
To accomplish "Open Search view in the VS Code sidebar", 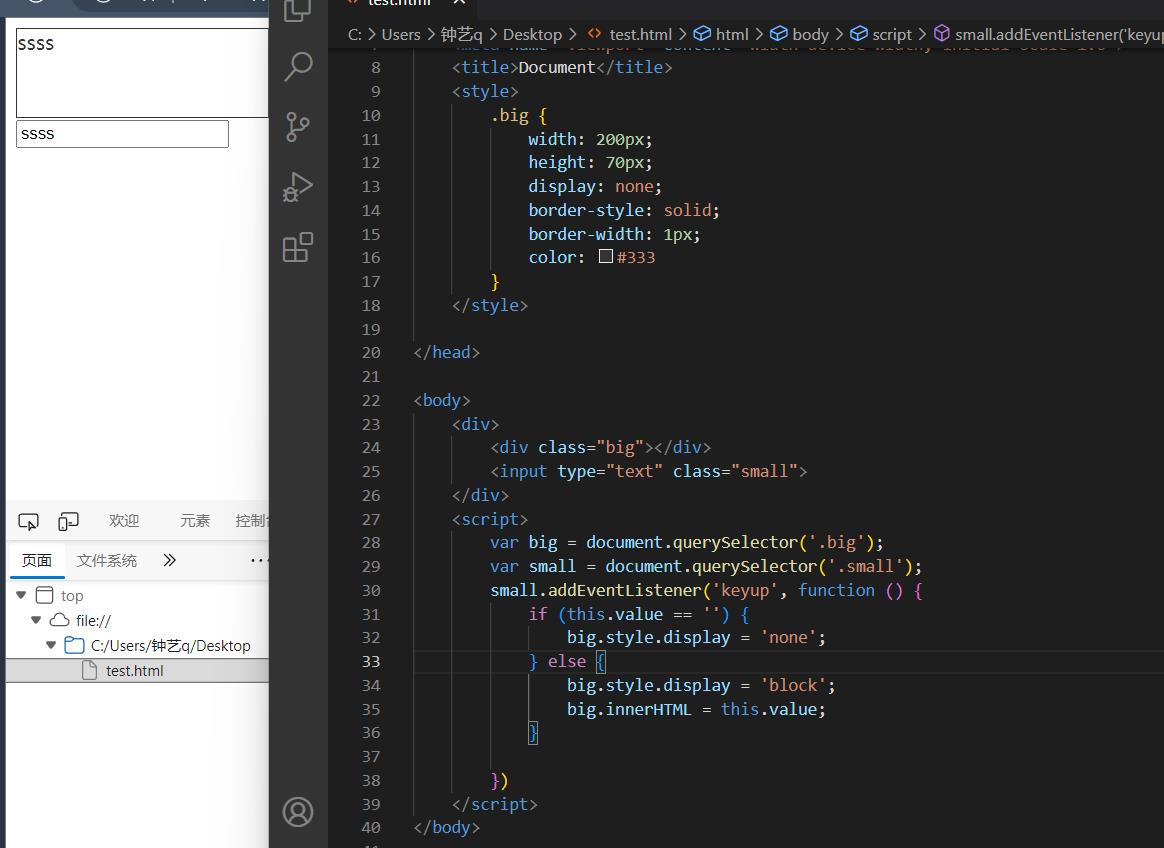I will click(x=297, y=66).
